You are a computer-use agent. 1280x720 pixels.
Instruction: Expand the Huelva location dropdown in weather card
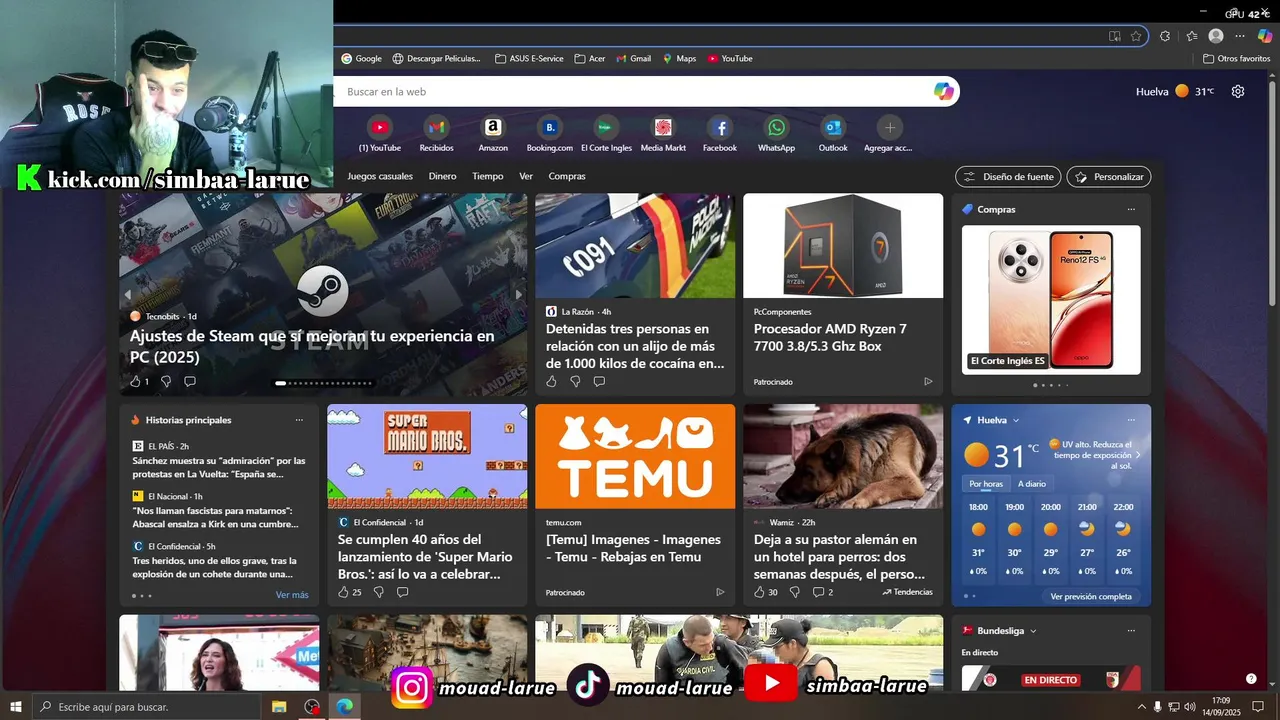click(x=1016, y=420)
